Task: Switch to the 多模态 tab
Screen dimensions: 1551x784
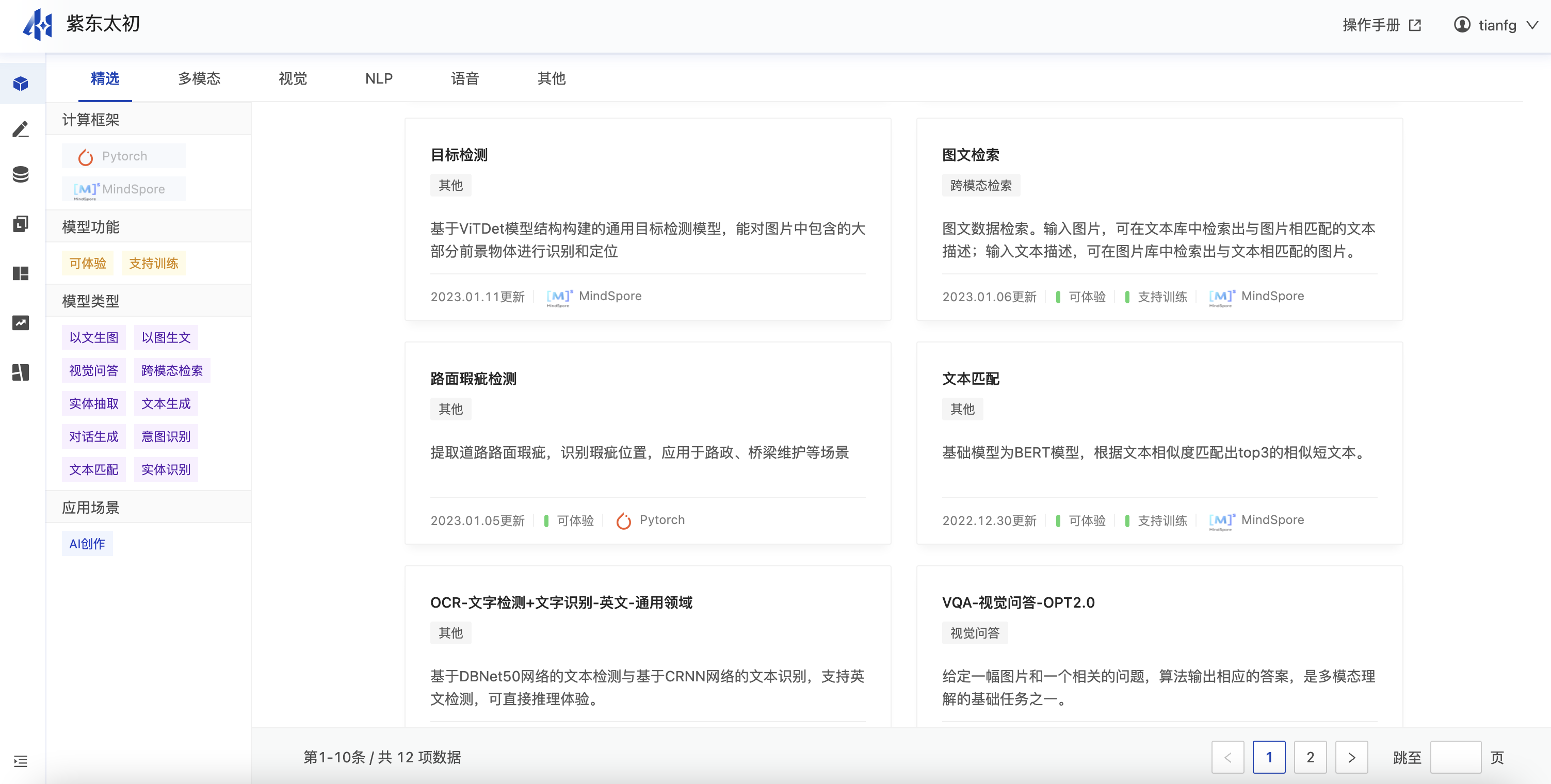Action: (x=199, y=78)
